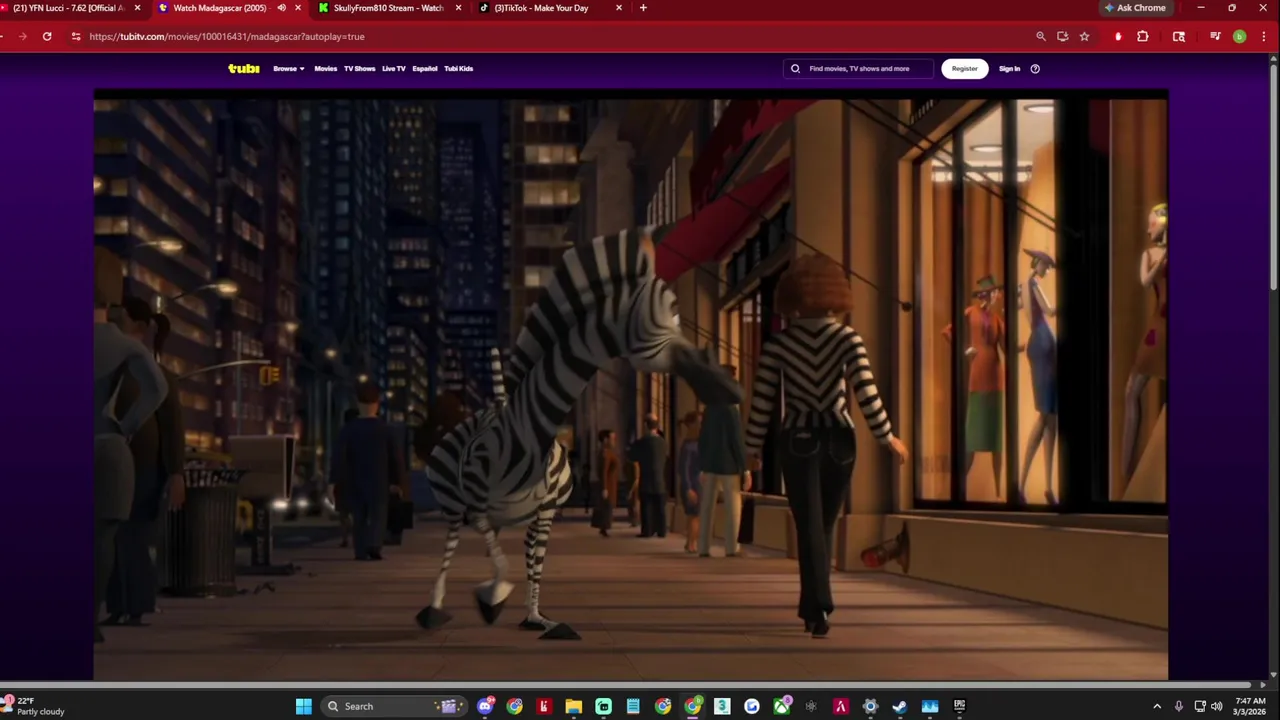
Task: Reload the page
Action: click(x=47, y=36)
